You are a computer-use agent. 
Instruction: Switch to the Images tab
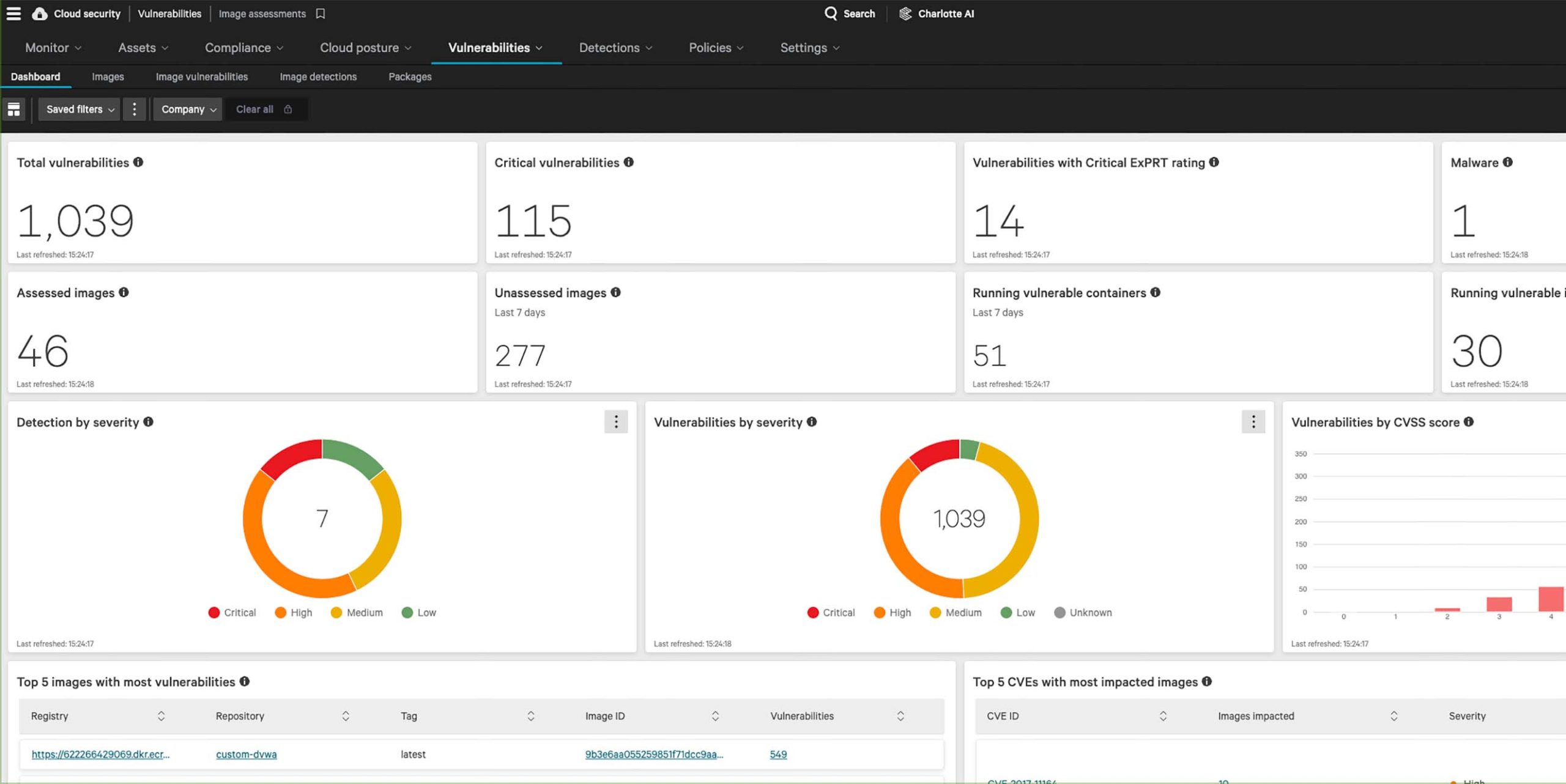(108, 76)
